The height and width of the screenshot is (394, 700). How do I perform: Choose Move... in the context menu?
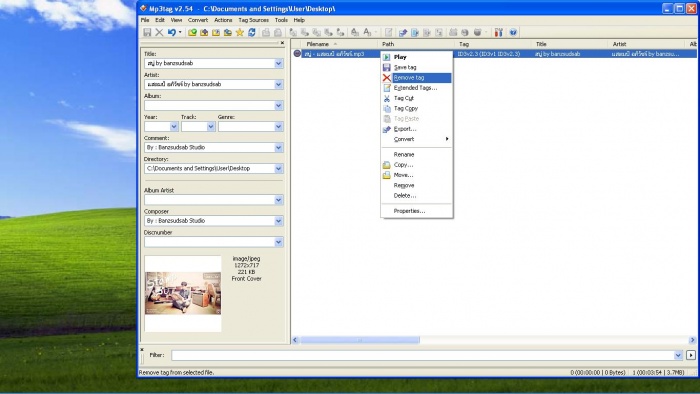[x=417, y=175]
